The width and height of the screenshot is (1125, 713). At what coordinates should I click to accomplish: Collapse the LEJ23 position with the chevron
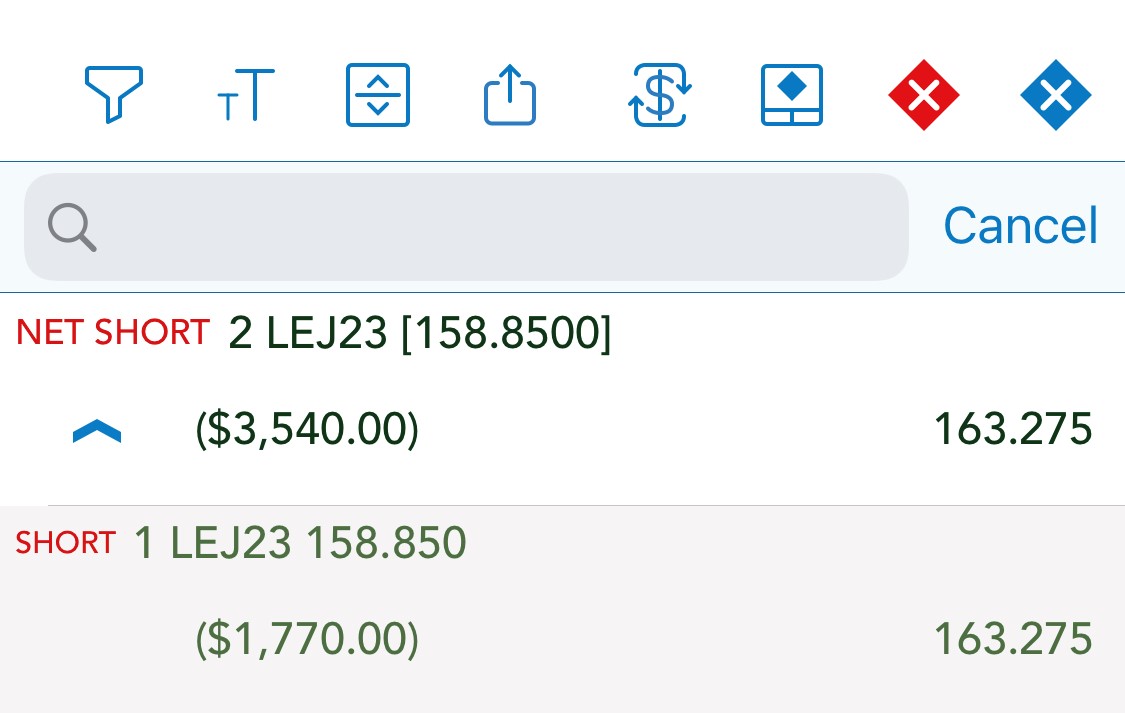point(97,432)
